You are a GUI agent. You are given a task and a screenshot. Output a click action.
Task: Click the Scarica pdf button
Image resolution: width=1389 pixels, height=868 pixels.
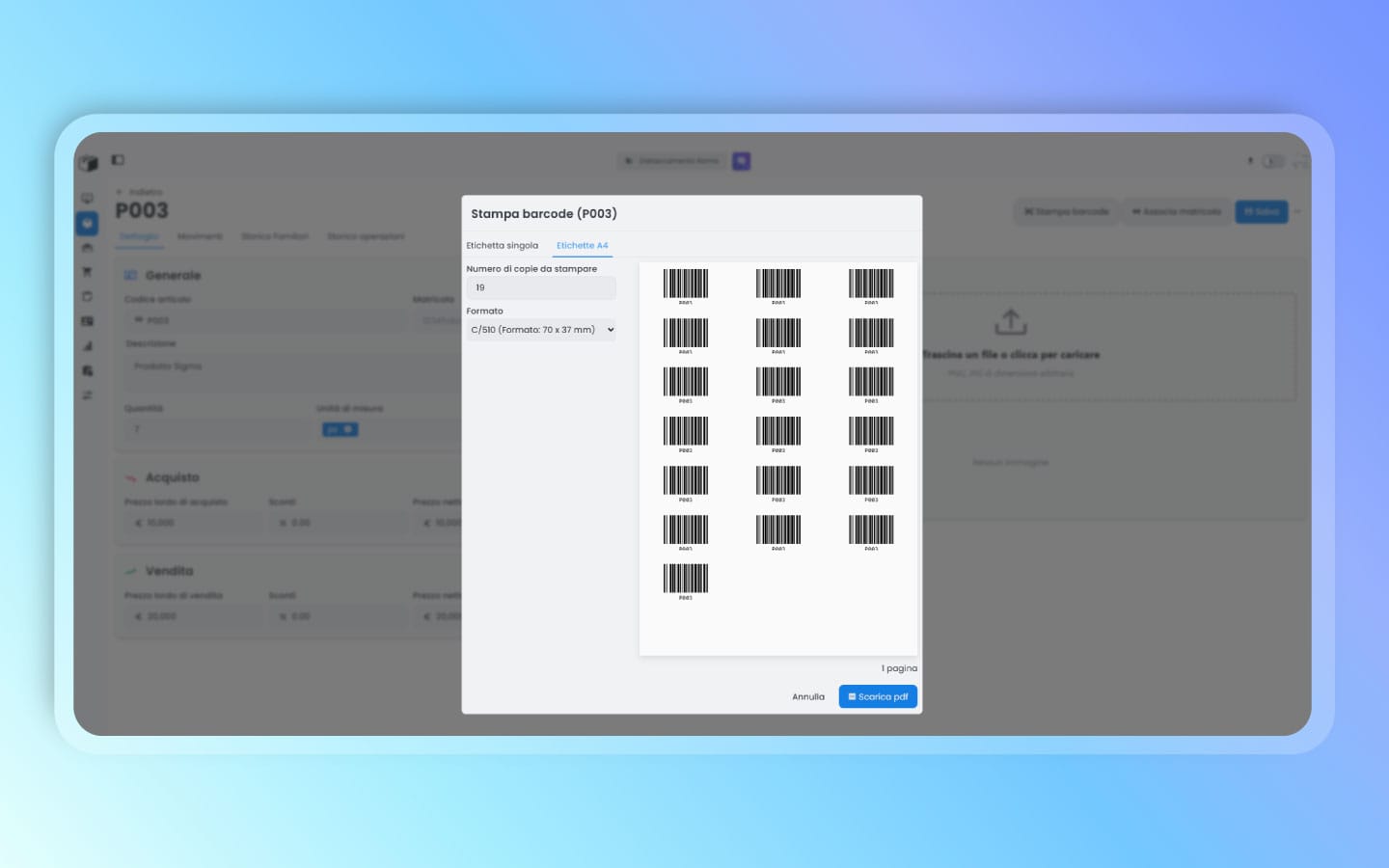[878, 696]
